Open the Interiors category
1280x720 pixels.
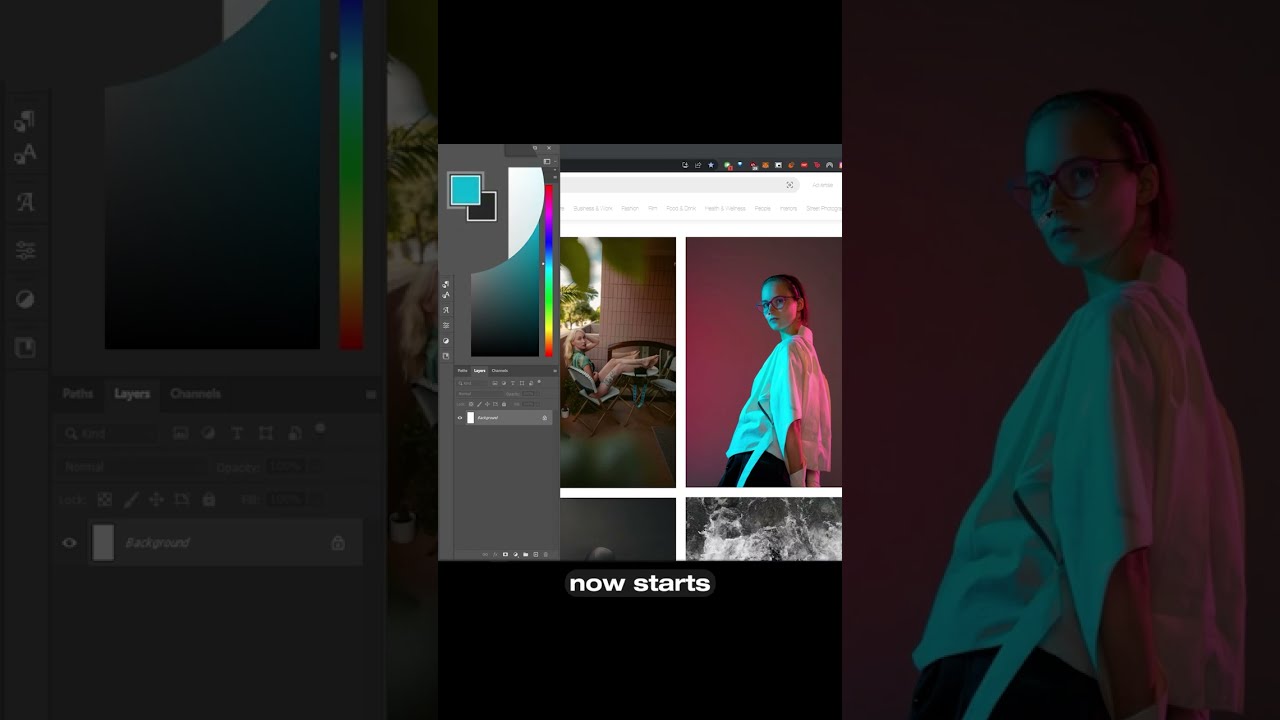(x=788, y=209)
